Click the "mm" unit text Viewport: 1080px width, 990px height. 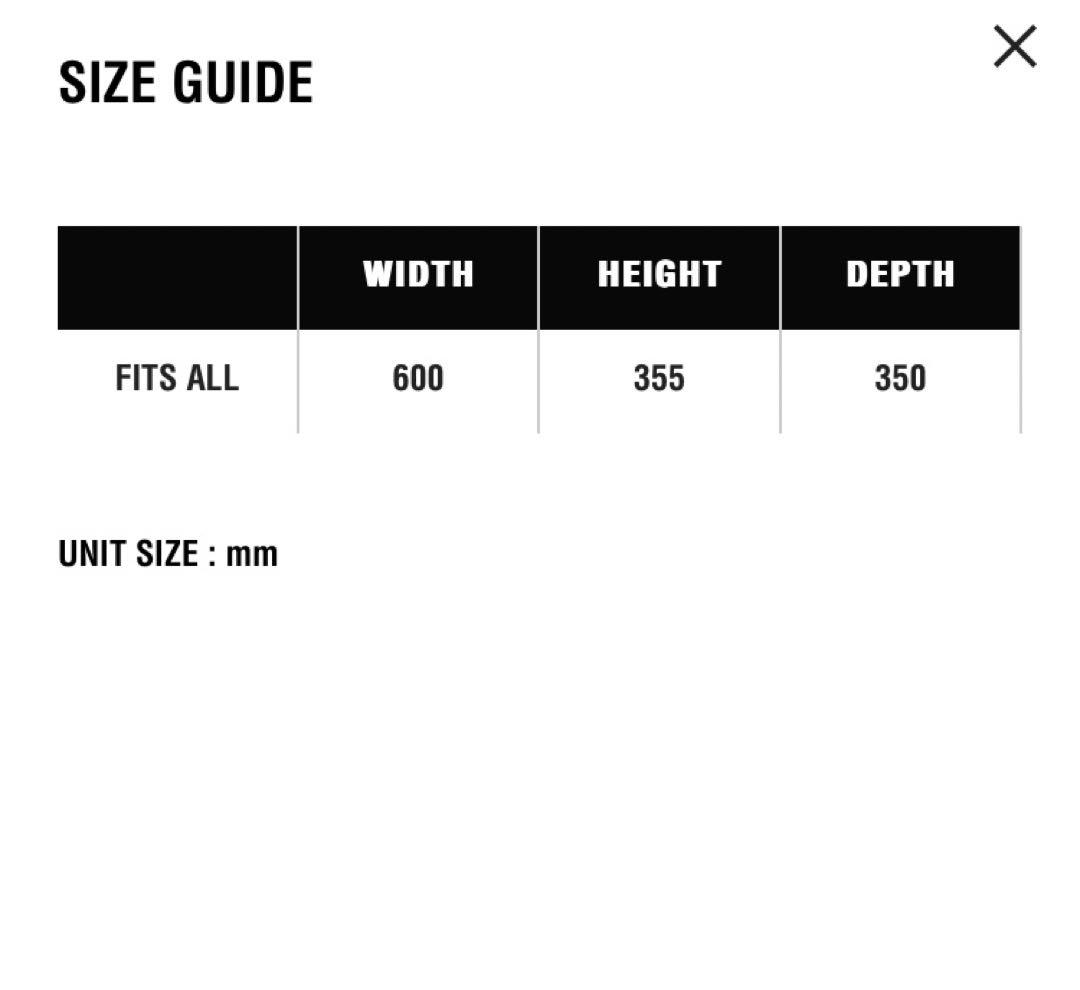[252, 554]
